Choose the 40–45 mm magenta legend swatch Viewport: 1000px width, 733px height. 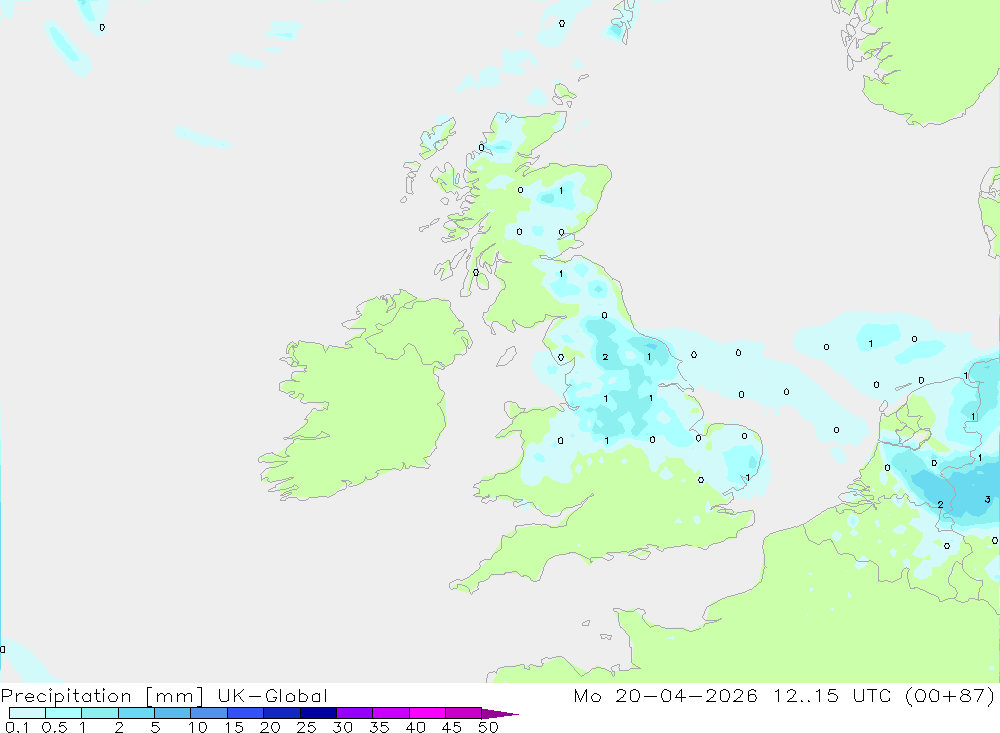tap(427, 713)
